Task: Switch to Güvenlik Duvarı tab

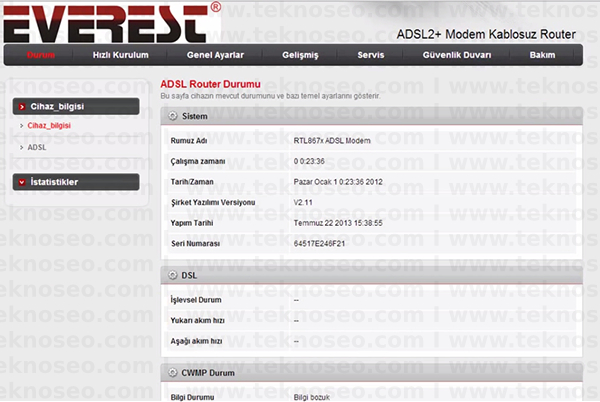Action: click(457, 55)
